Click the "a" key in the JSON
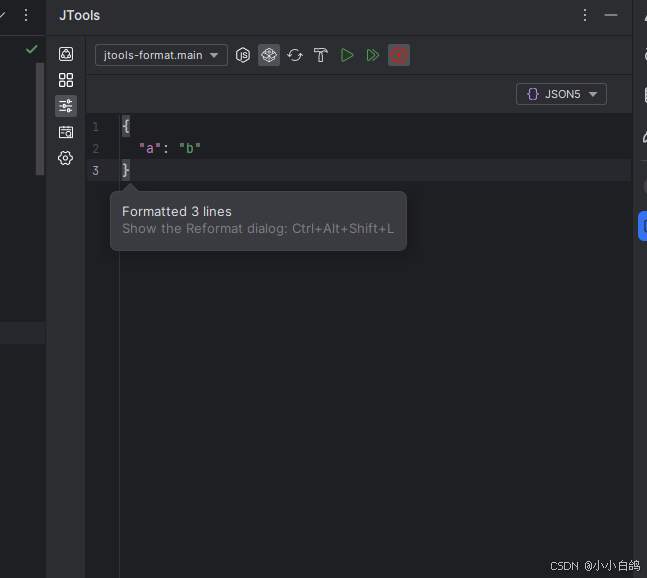The width and height of the screenshot is (647, 578). [x=150, y=148]
